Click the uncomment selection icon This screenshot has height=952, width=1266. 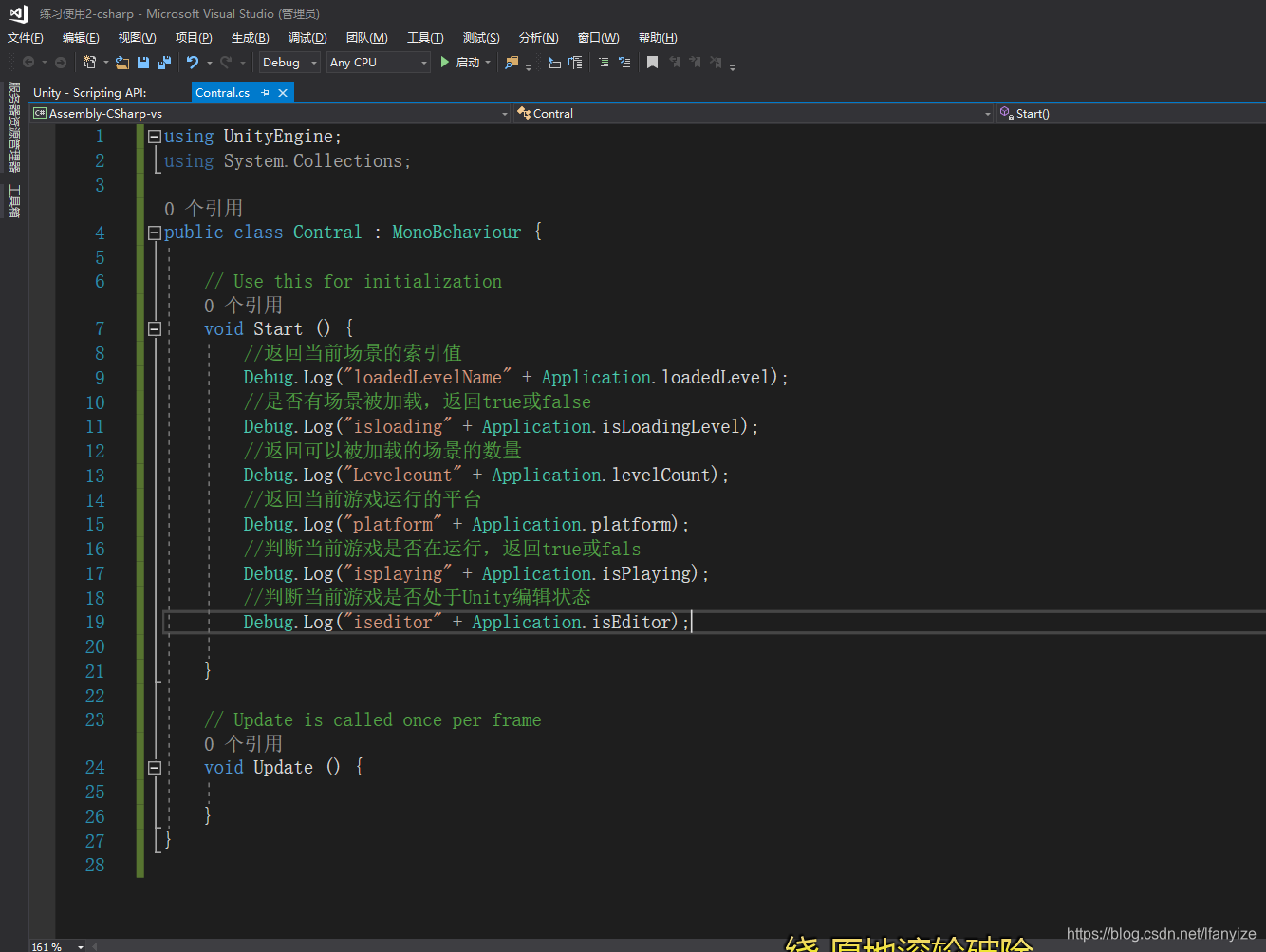(575, 63)
